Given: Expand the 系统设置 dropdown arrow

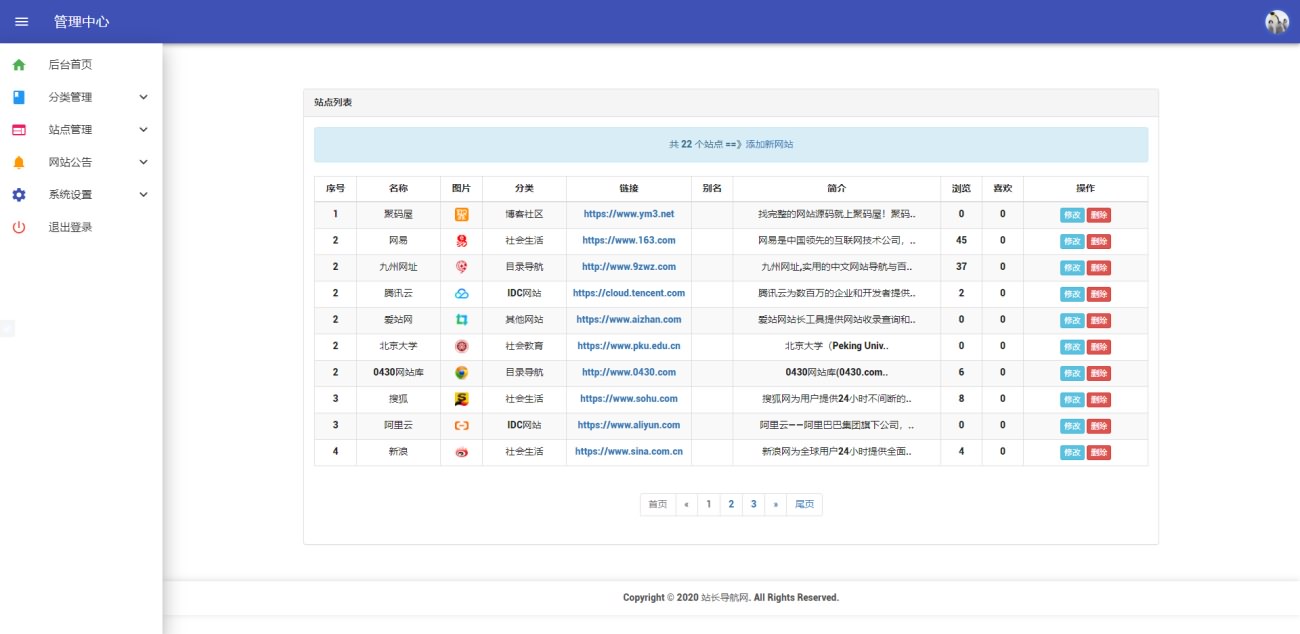Looking at the screenshot, I should point(143,195).
